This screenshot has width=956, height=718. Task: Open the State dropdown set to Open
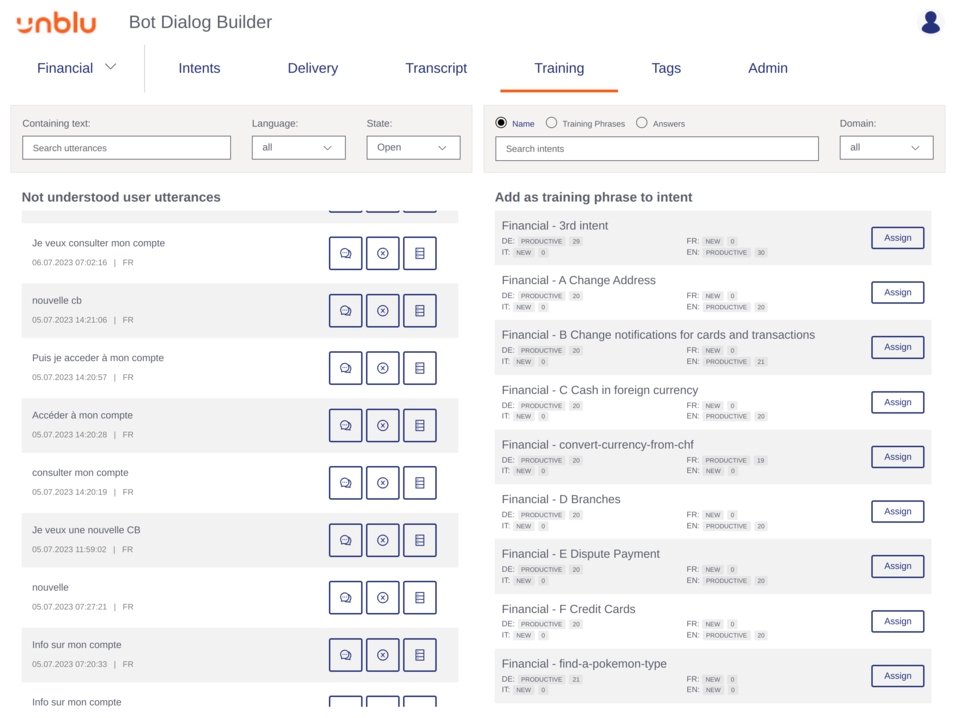pos(413,148)
